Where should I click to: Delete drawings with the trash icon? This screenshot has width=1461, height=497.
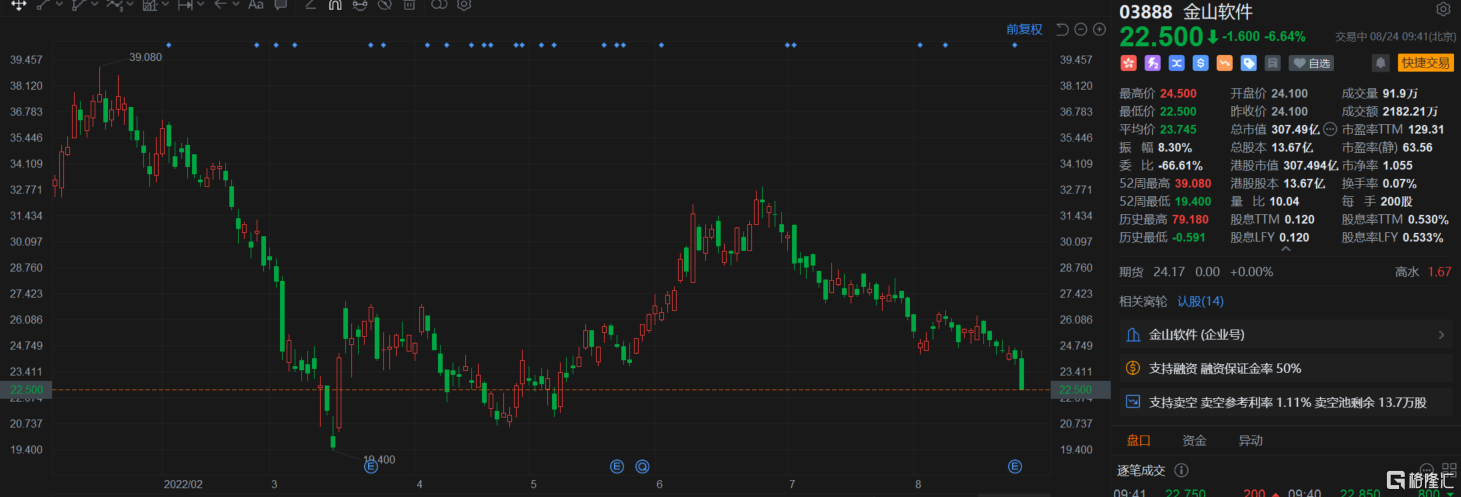(x=409, y=5)
